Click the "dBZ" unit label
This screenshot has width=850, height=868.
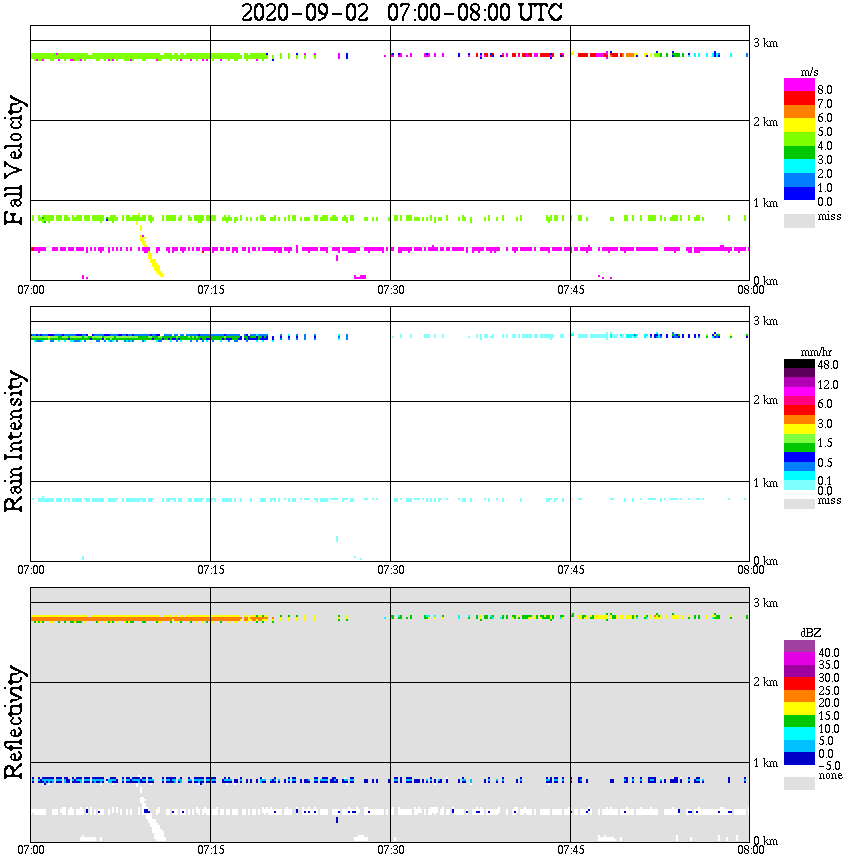tap(811, 633)
